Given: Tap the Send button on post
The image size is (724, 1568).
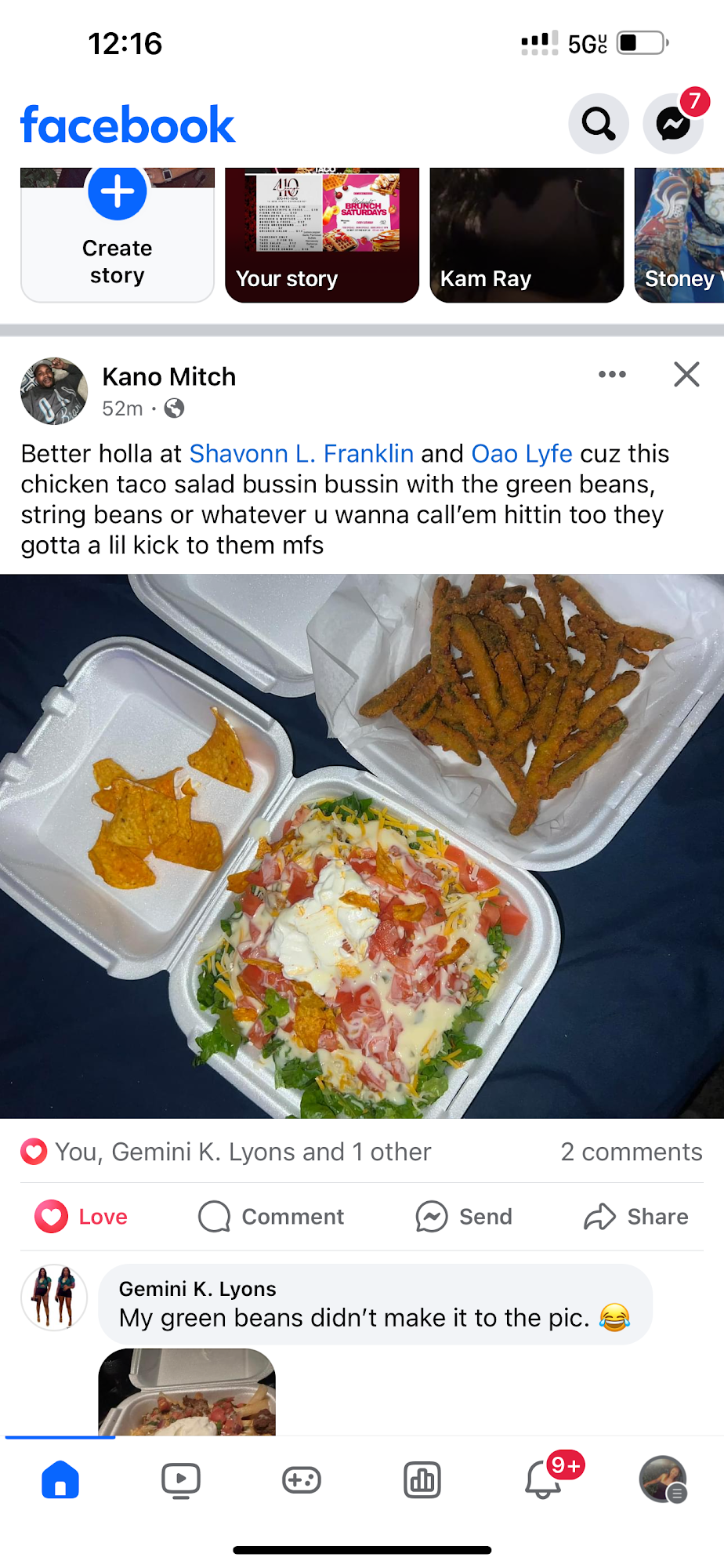Looking at the screenshot, I should click(464, 1217).
